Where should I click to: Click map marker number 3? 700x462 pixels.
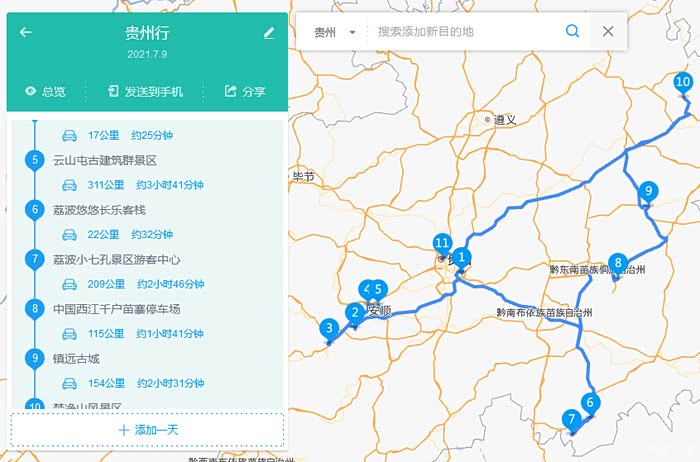[329, 329]
